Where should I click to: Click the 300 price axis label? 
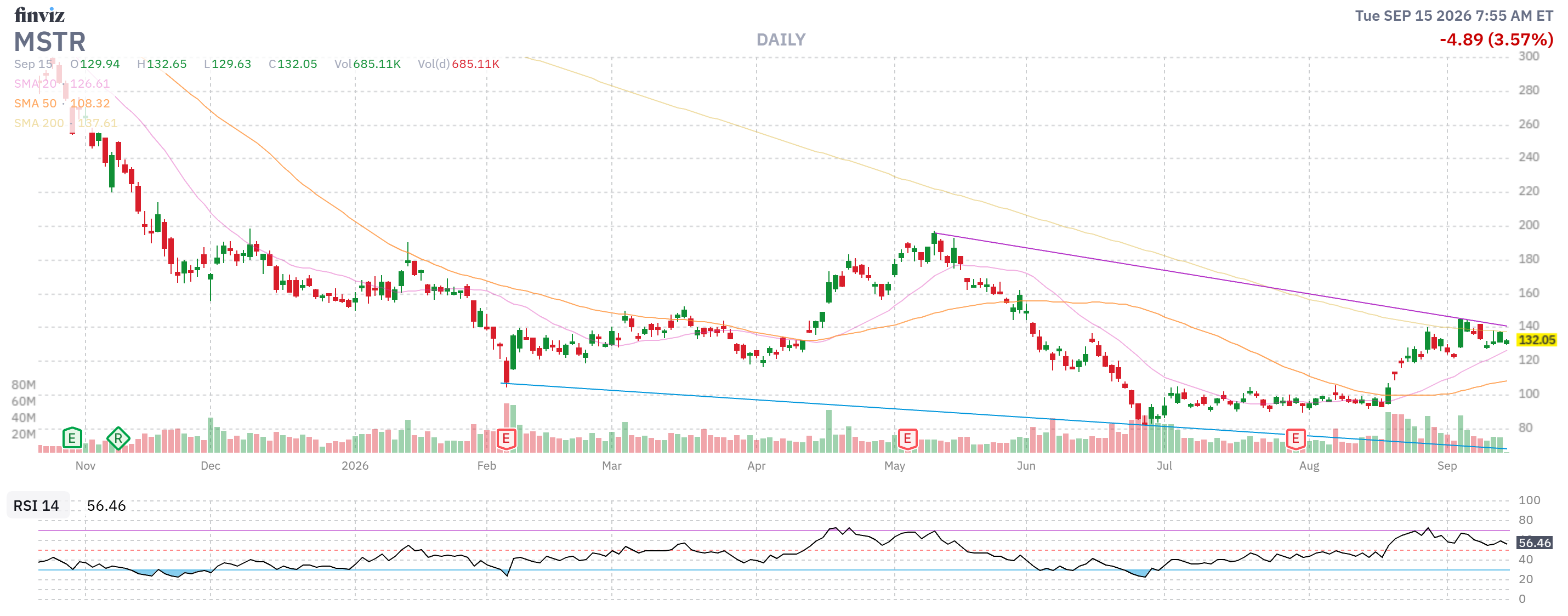[1529, 56]
